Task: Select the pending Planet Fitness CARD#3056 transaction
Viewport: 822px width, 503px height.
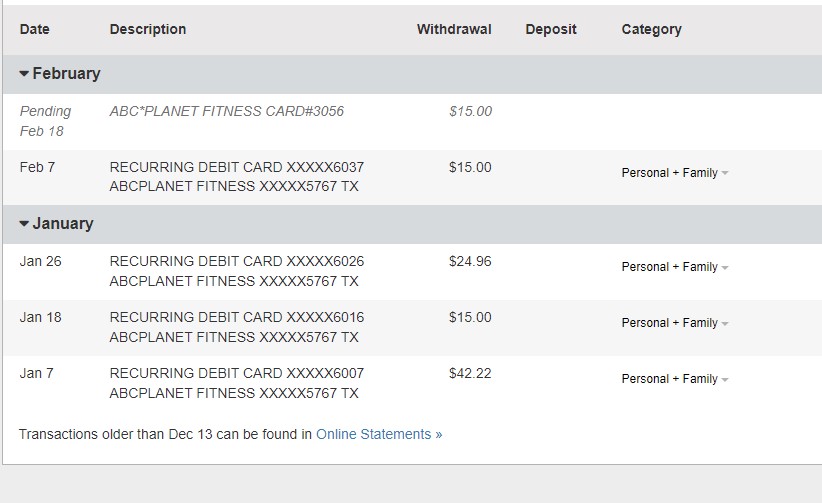Action: (226, 111)
